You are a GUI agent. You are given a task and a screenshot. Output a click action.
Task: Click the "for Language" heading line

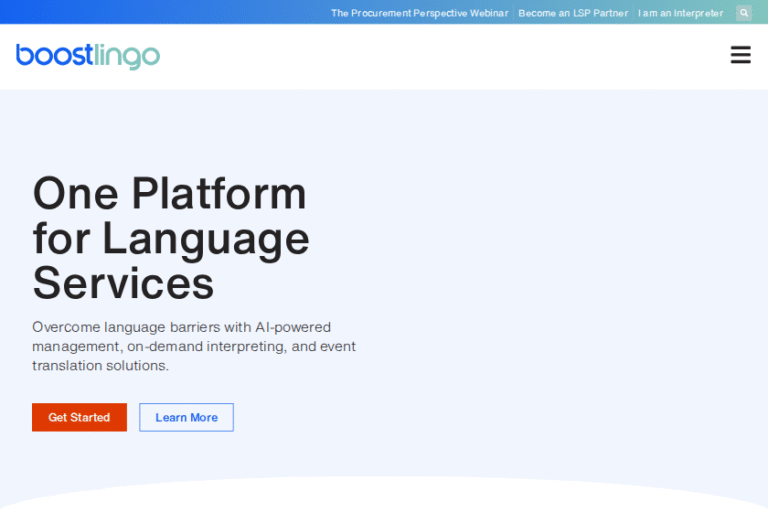point(171,238)
